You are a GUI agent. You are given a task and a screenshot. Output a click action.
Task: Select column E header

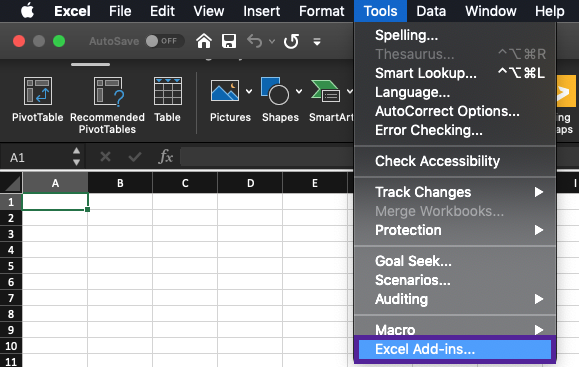click(315, 183)
